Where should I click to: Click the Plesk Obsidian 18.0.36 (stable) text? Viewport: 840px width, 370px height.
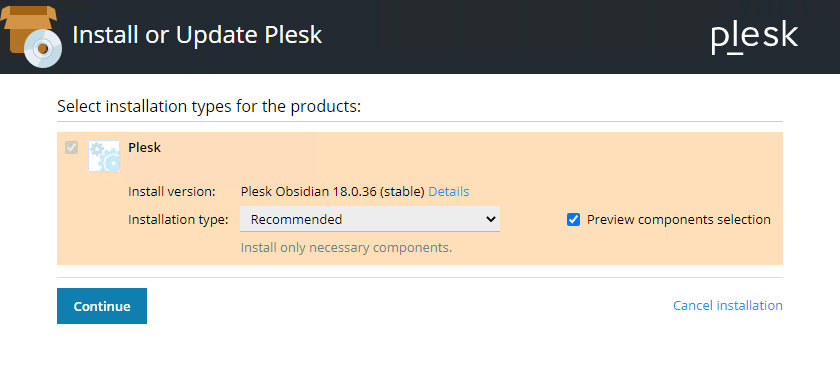click(333, 191)
